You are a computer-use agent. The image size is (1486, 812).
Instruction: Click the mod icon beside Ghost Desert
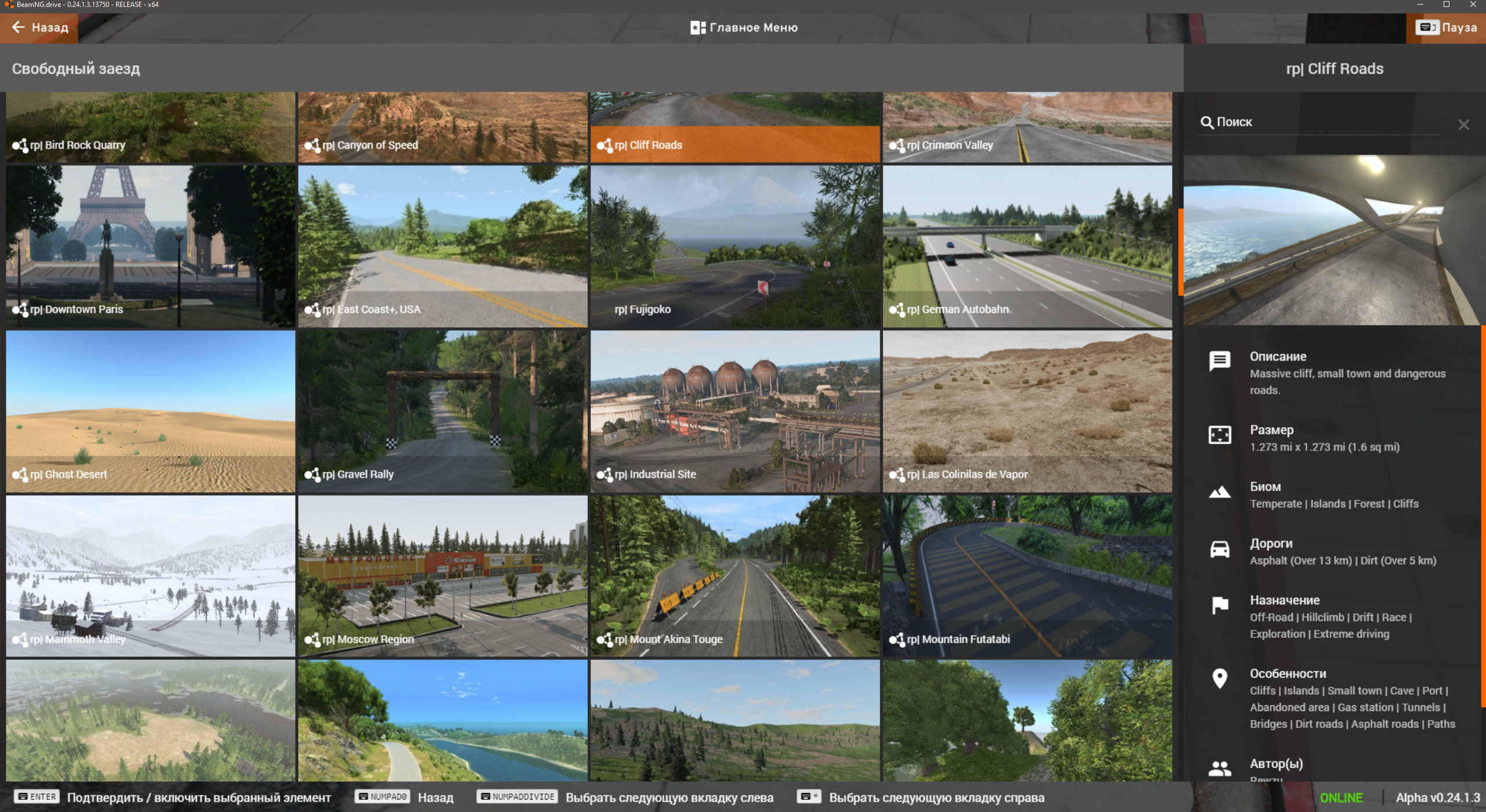pos(20,474)
